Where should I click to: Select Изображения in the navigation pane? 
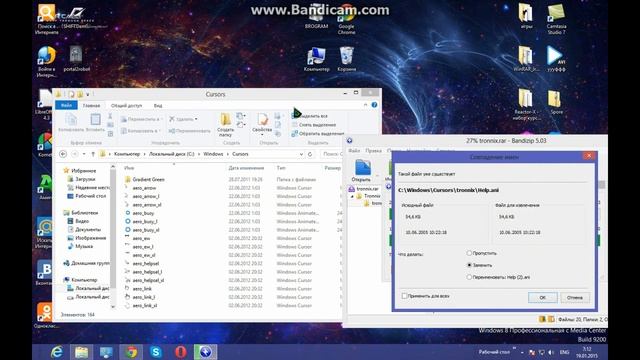coord(90,238)
